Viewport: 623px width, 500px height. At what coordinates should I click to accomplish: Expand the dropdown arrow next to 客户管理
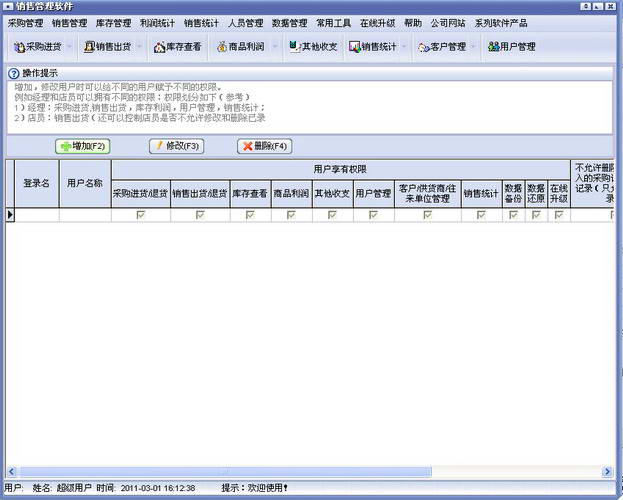coord(474,46)
